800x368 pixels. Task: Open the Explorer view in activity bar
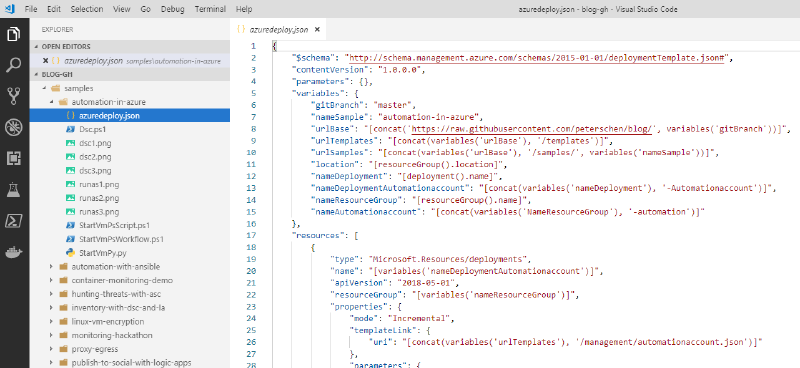[14, 34]
